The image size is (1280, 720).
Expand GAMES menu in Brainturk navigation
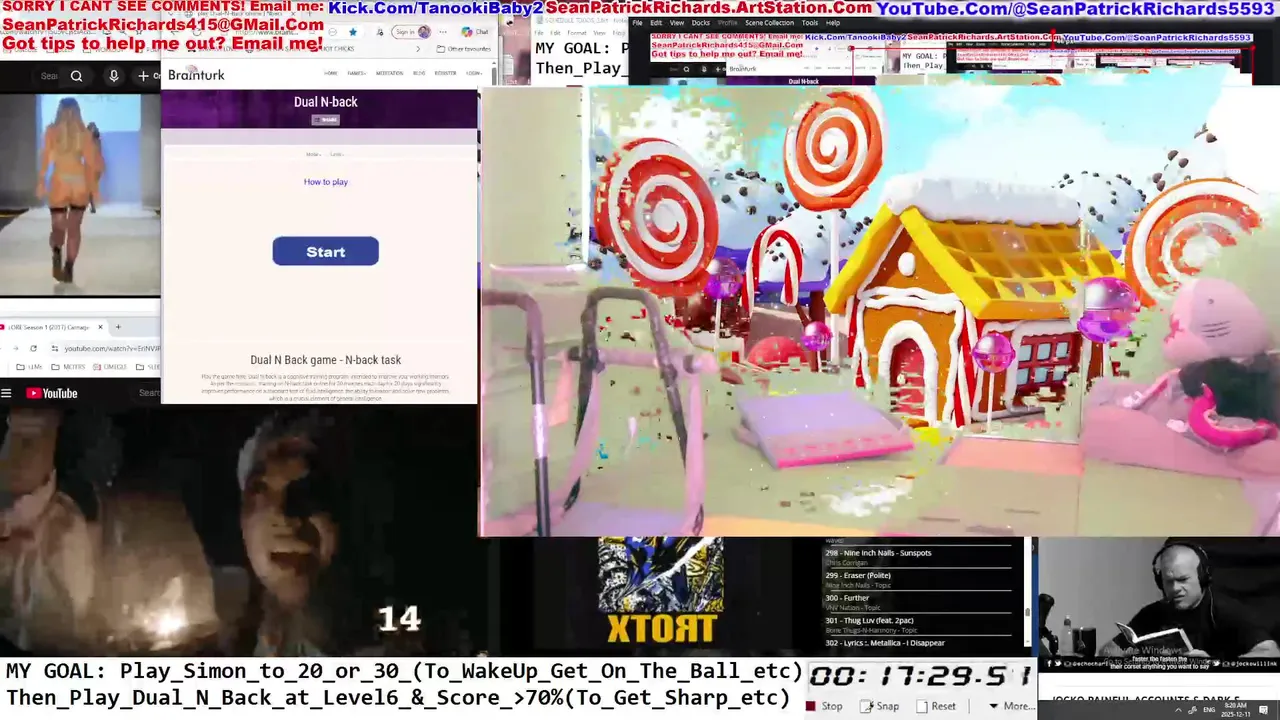[356, 73]
